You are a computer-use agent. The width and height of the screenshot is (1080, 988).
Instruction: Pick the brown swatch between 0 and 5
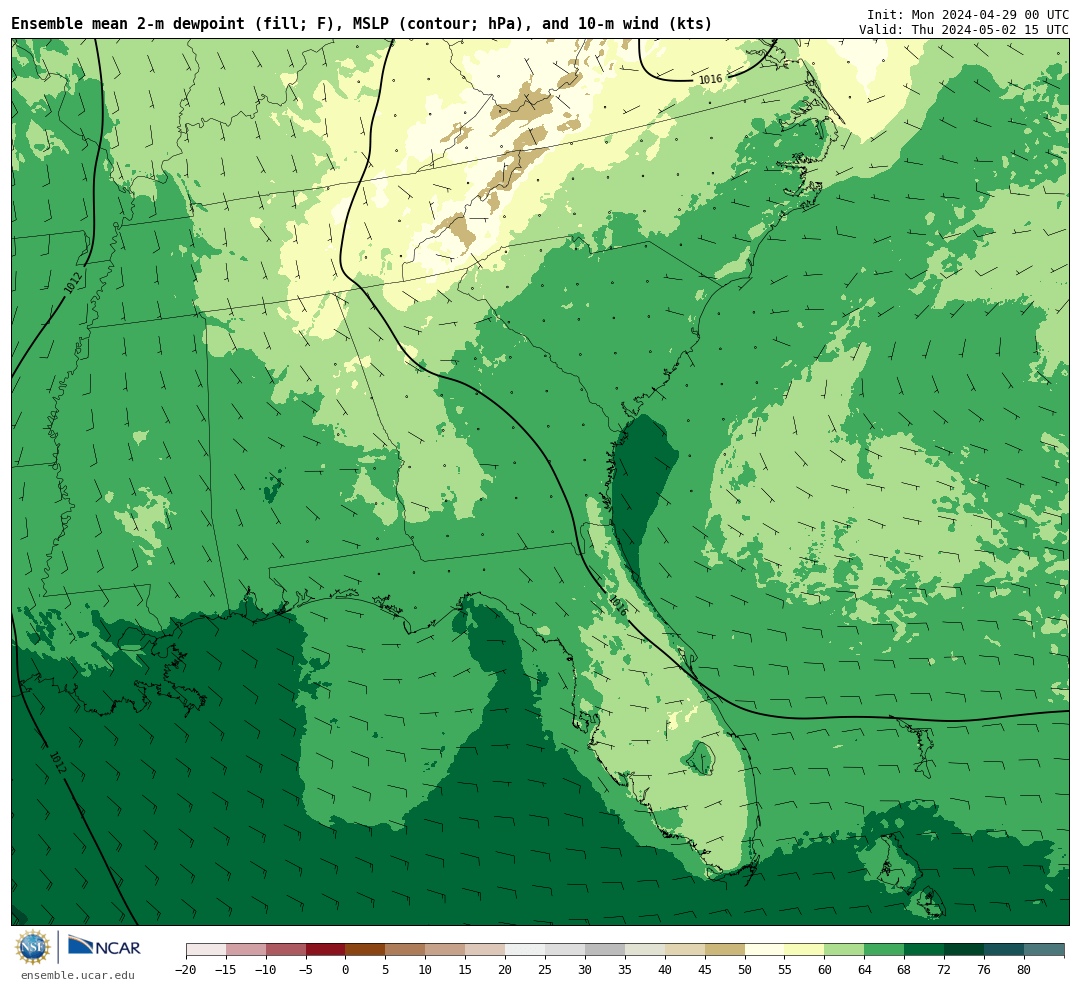365,950
